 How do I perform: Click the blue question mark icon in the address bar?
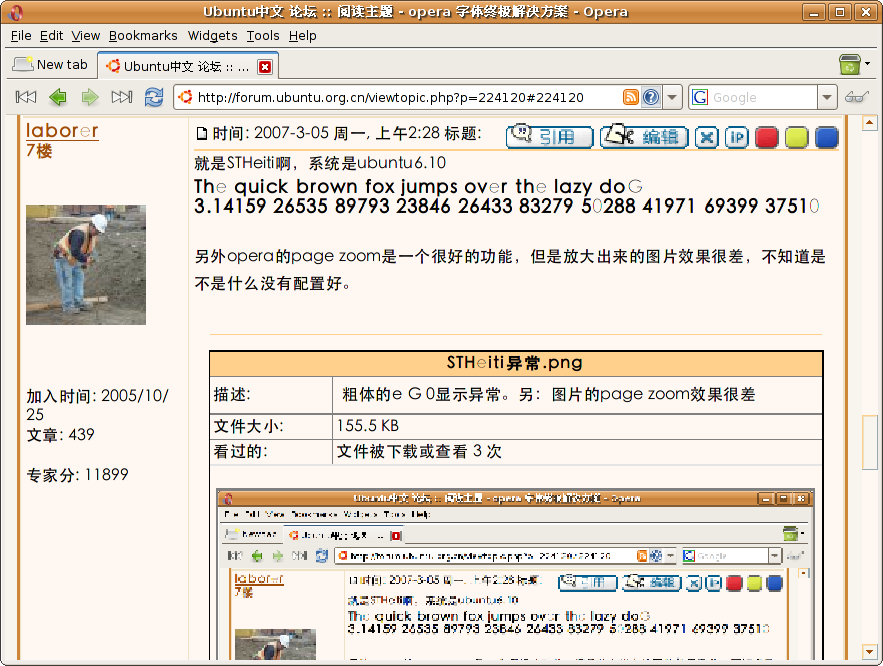tap(651, 97)
